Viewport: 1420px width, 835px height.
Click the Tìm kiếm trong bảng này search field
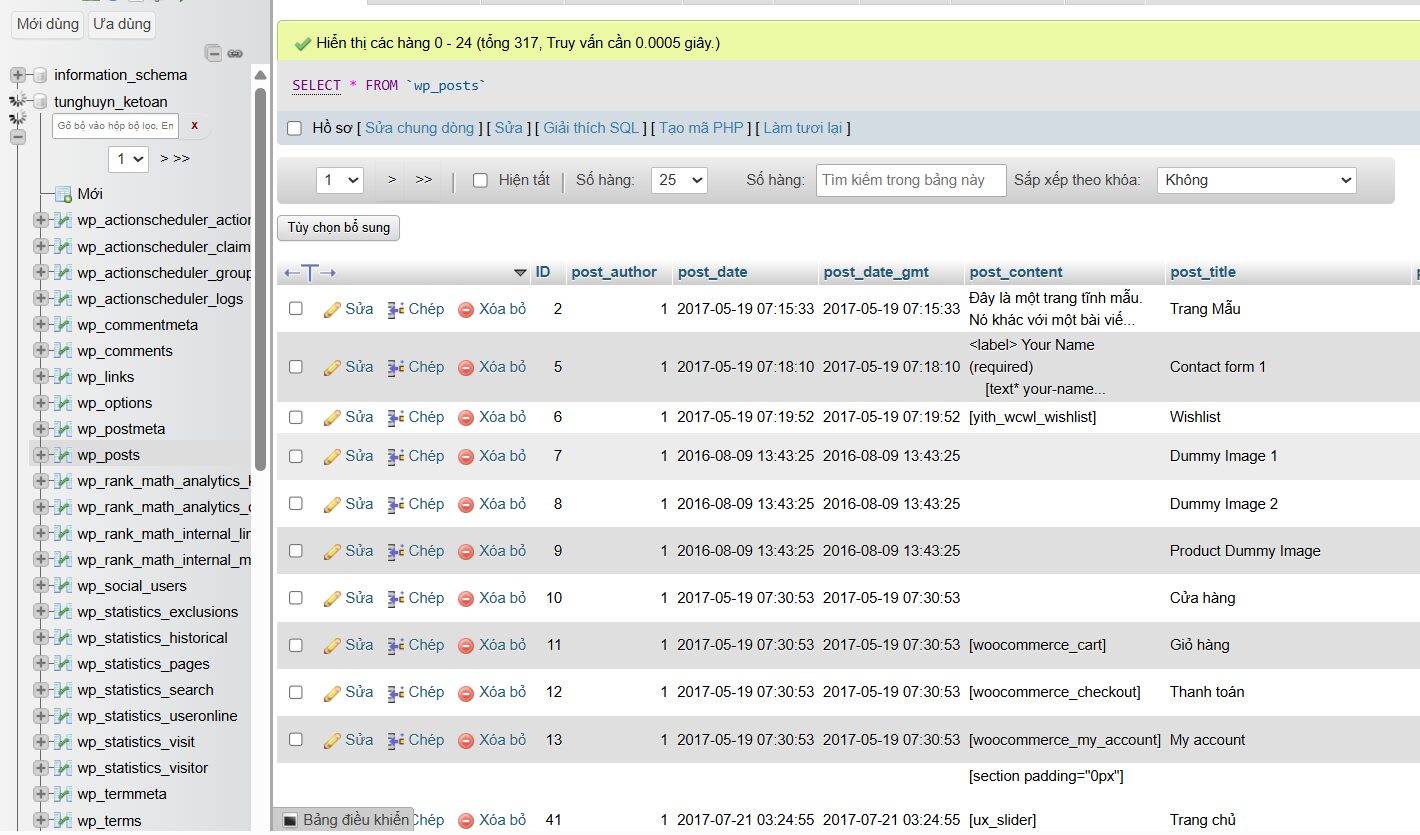[x=910, y=181]
